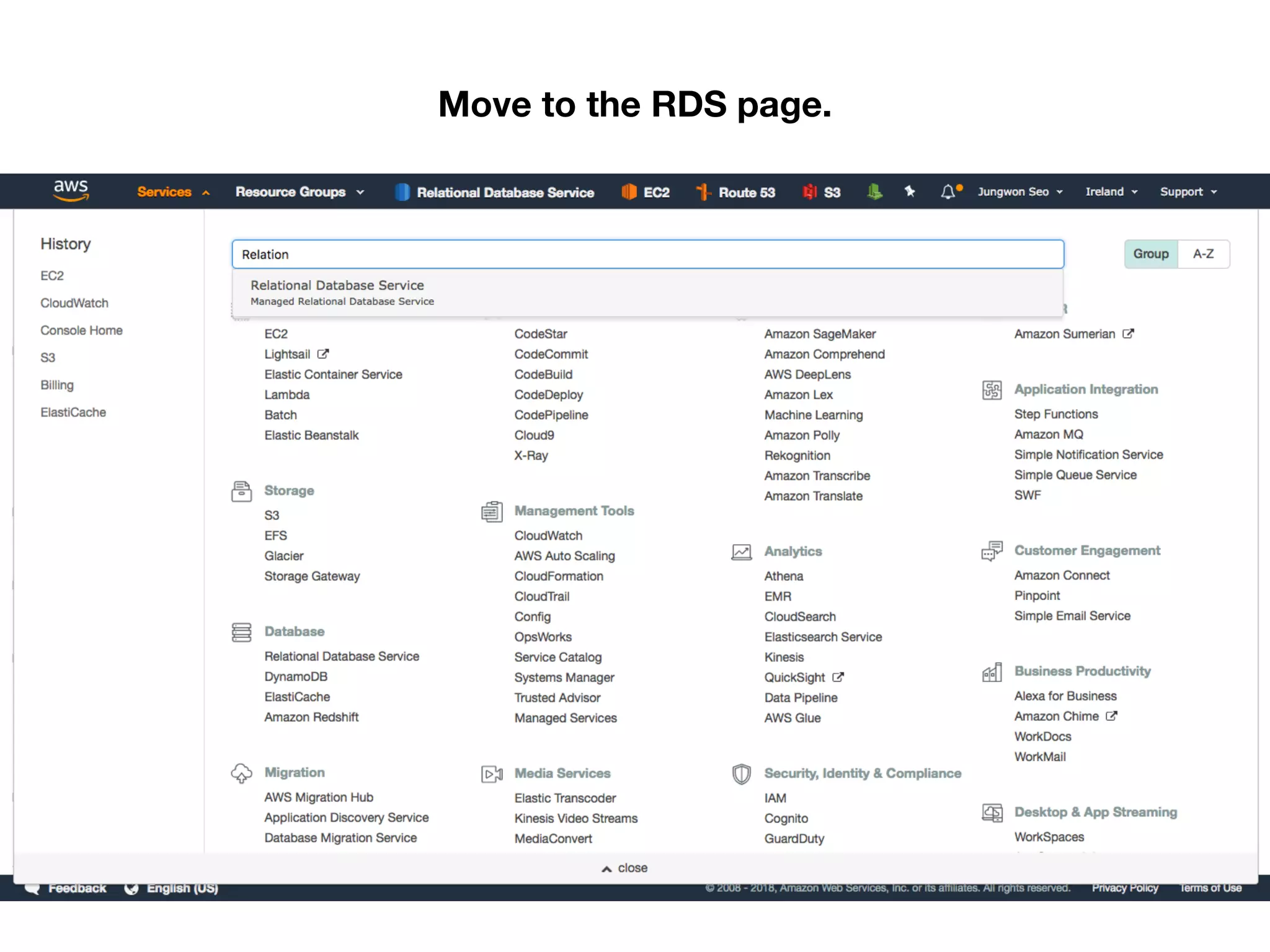
Task: Click the Security shield icon
Action: [x=742, y=773]
